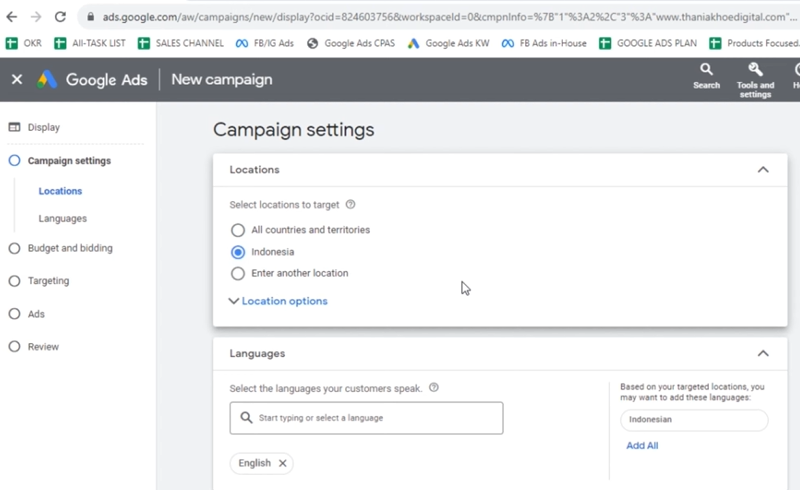Expand Location options
Image resolution: width=800 pixels, height=490 pixels.
coord(278,301)
